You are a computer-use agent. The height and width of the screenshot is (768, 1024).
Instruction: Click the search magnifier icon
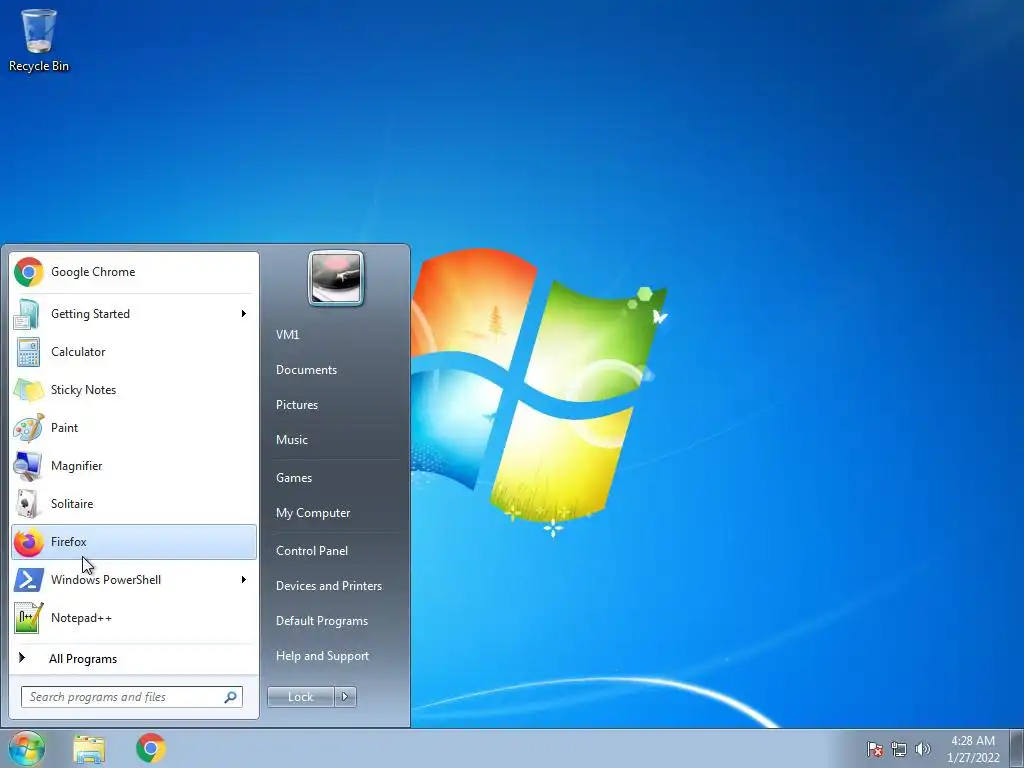coord(231,697)
